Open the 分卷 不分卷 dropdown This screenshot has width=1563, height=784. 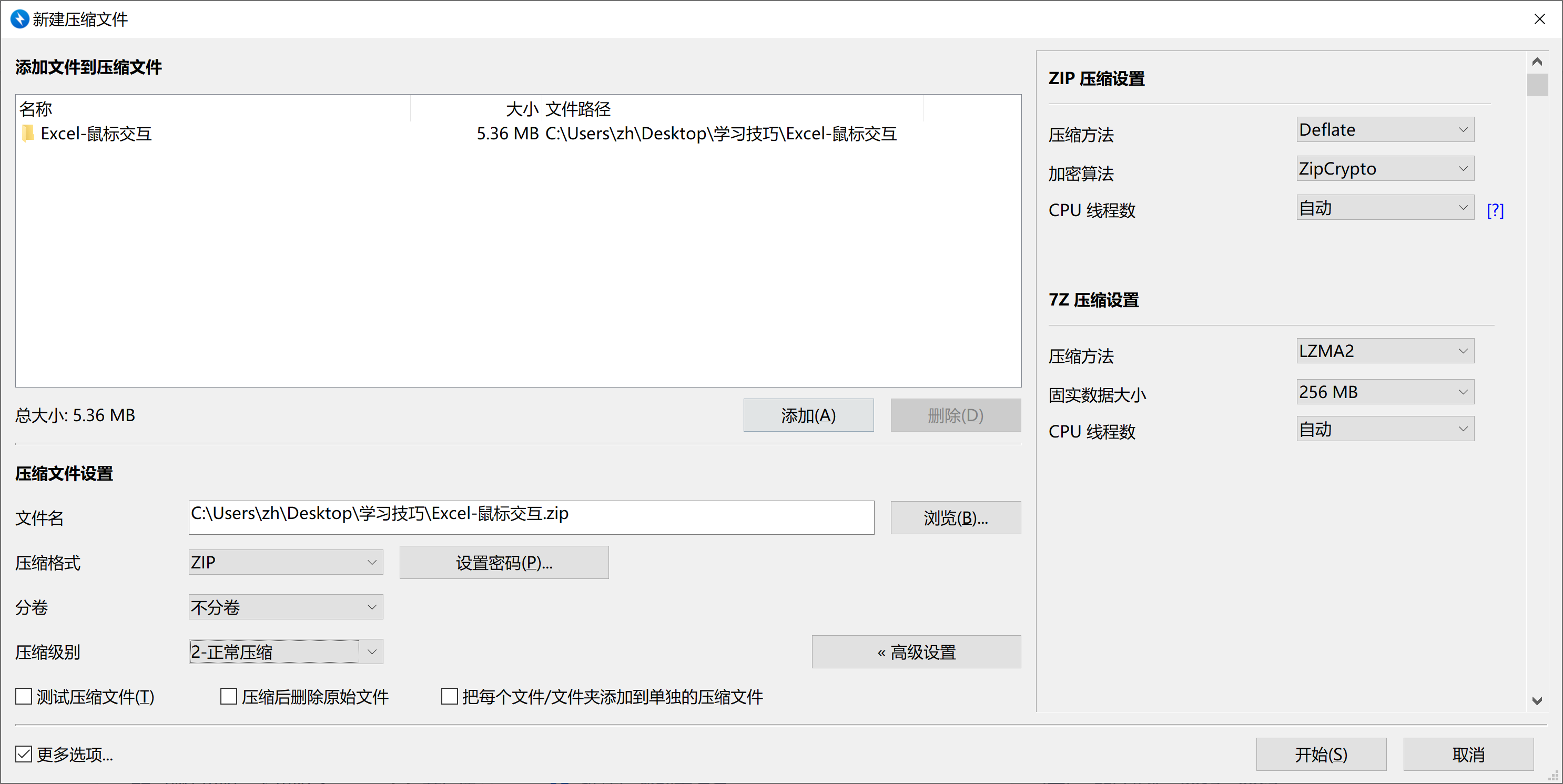(x=286, y=607)
